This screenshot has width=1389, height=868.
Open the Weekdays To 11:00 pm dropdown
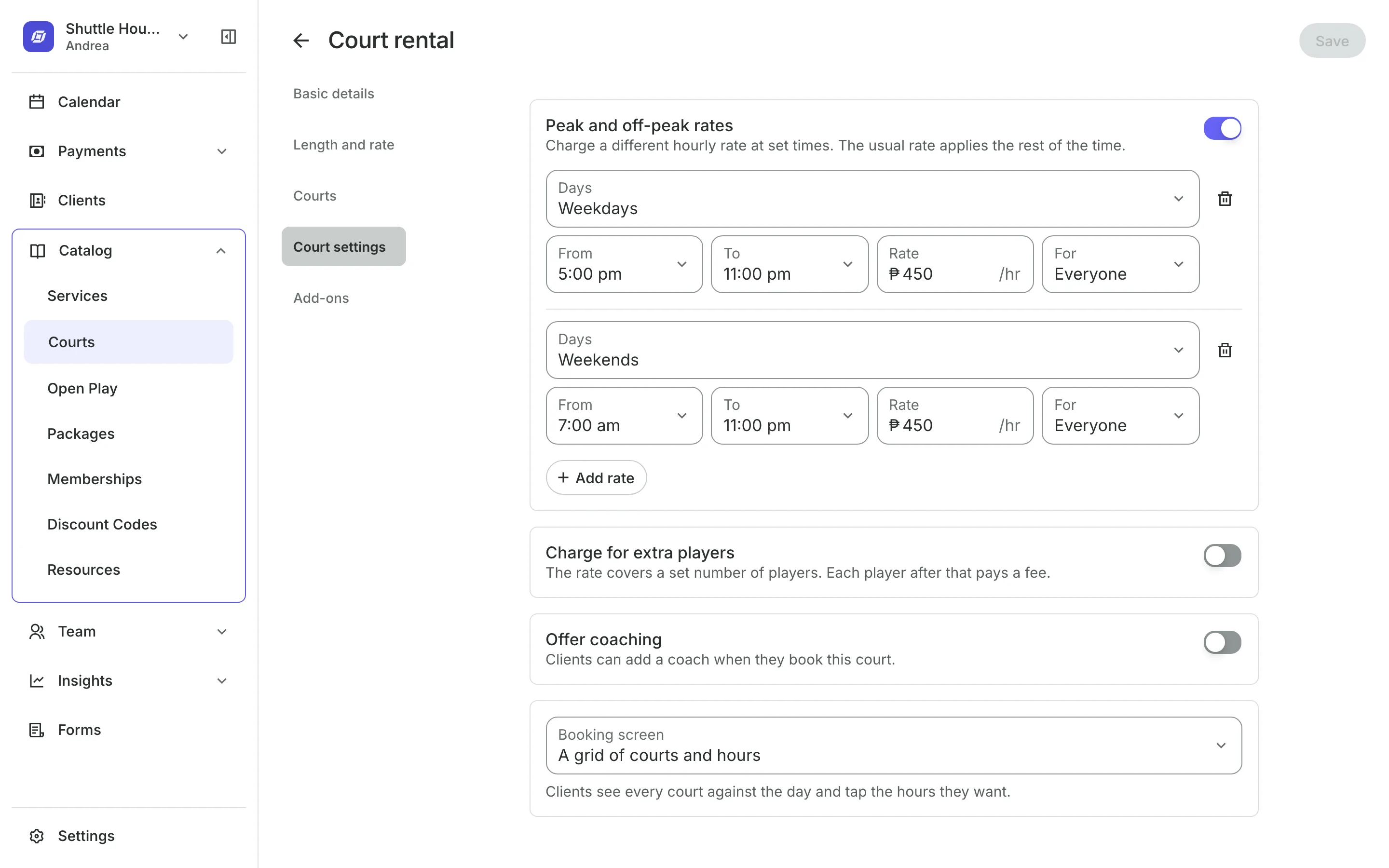pos(790,264)
